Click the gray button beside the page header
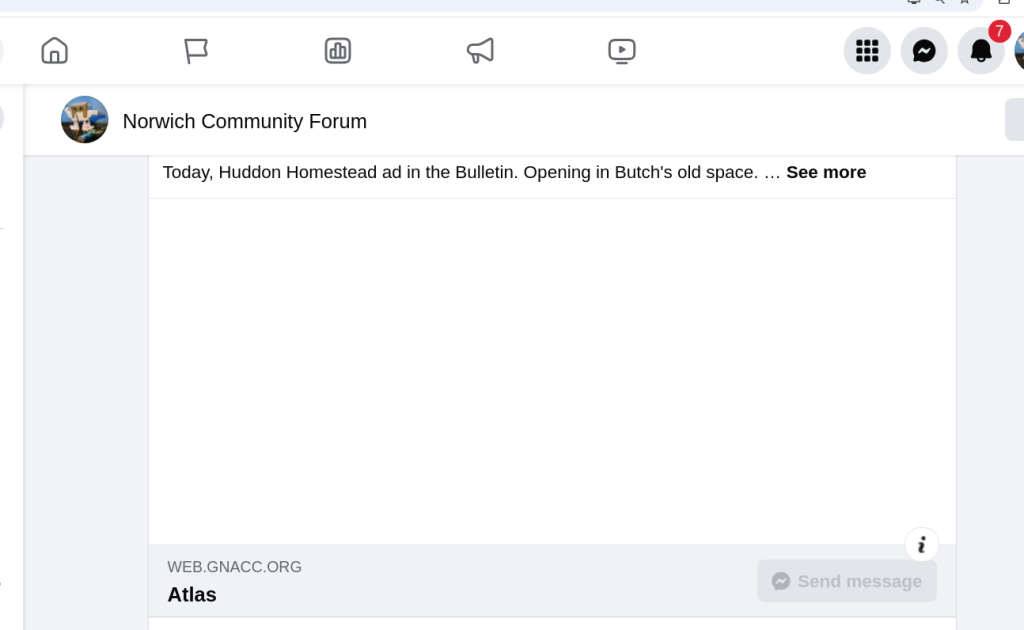 (x=1014, y=121)
